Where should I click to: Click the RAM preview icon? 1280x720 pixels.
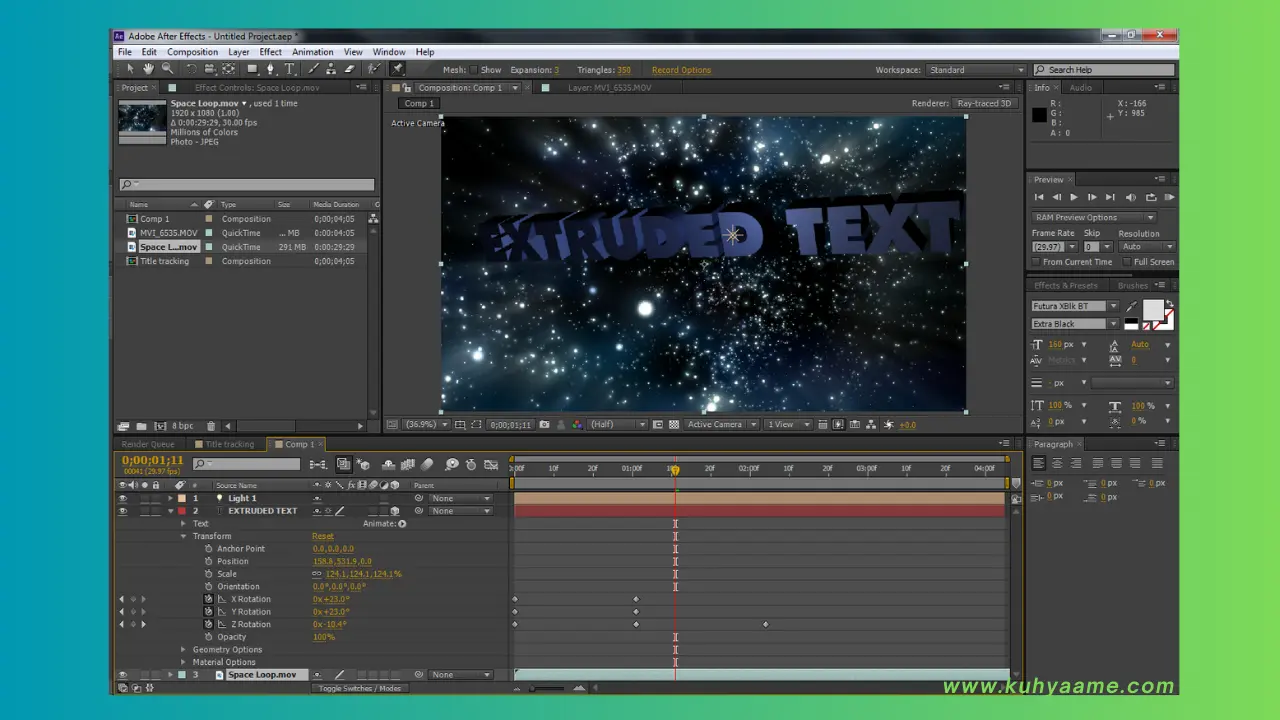point(1169,197)
